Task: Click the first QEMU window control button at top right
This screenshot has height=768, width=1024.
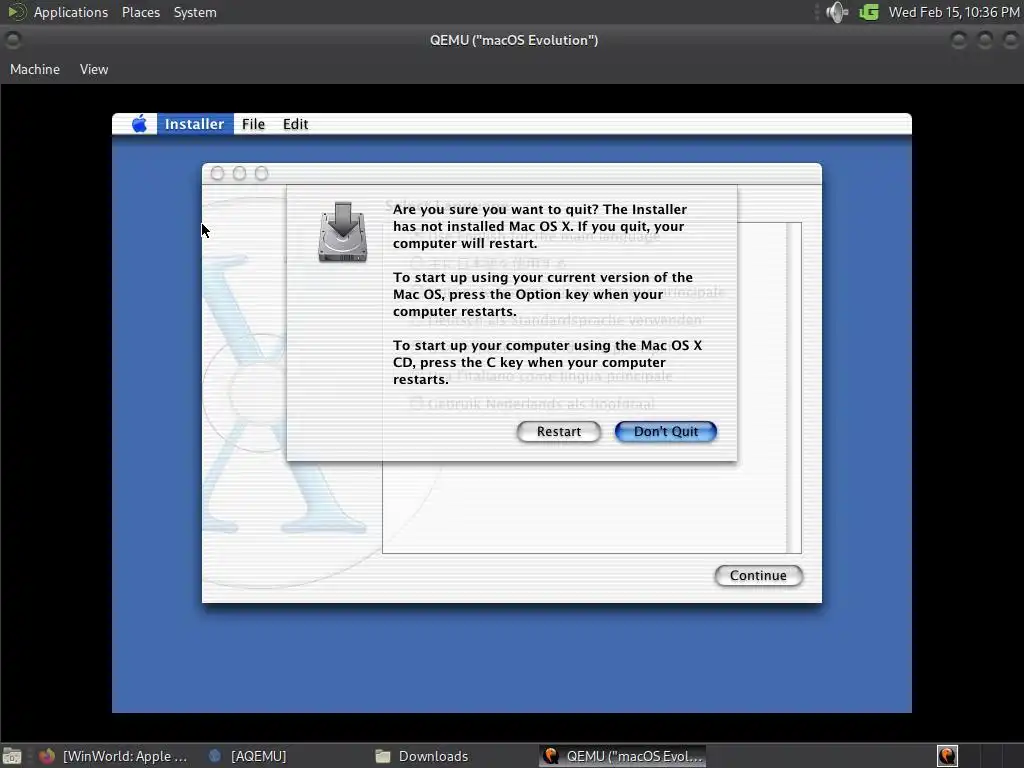Action: (958, 40)
